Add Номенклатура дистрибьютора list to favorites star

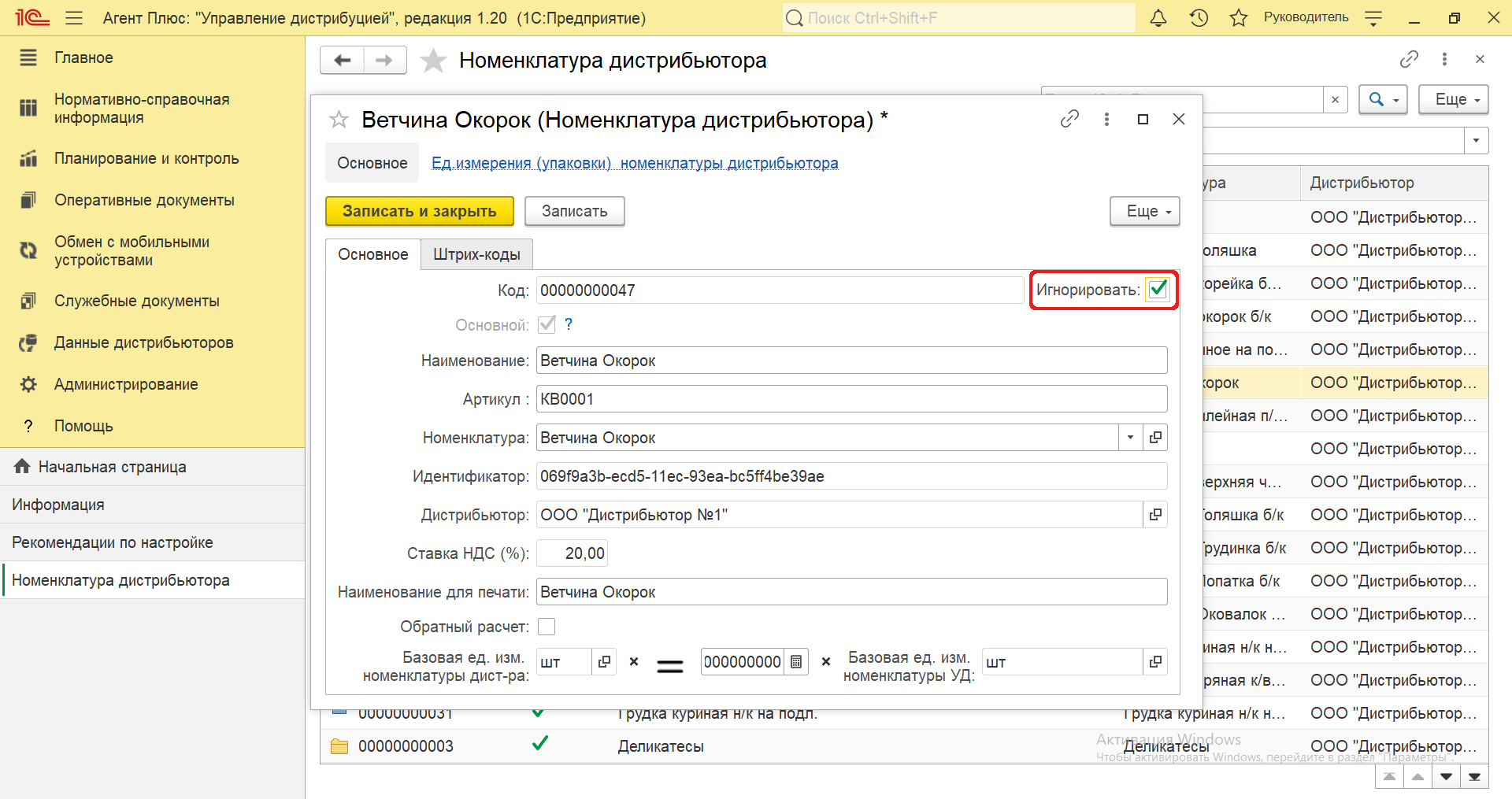(433, 61)
